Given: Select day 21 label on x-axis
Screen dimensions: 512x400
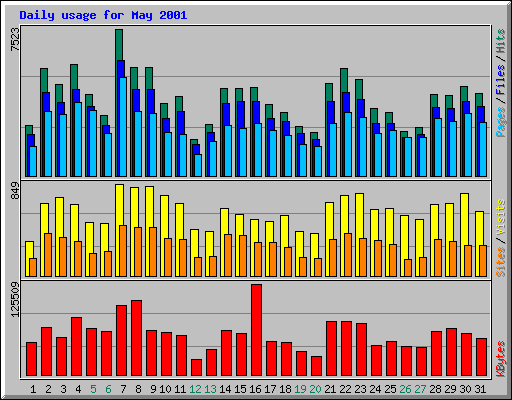Looking at the screenshot, I should click(330, 389).
